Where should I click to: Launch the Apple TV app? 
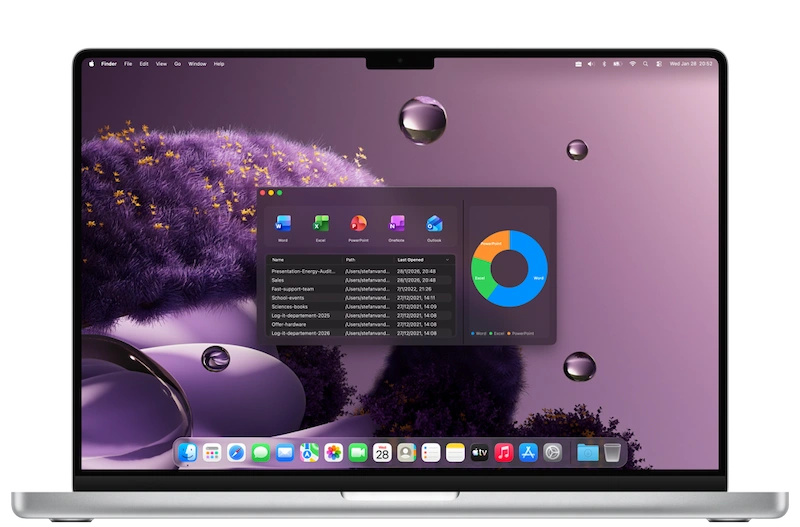point(480,453)
